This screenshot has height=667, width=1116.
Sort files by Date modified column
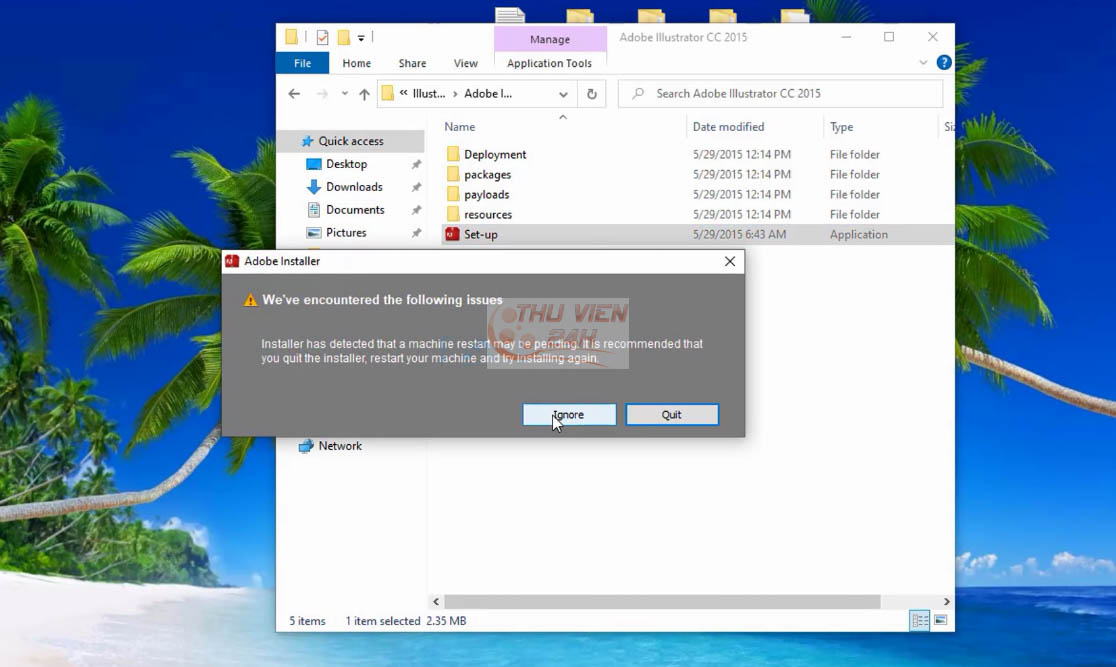pyautogui.click(x=729, y=127)
